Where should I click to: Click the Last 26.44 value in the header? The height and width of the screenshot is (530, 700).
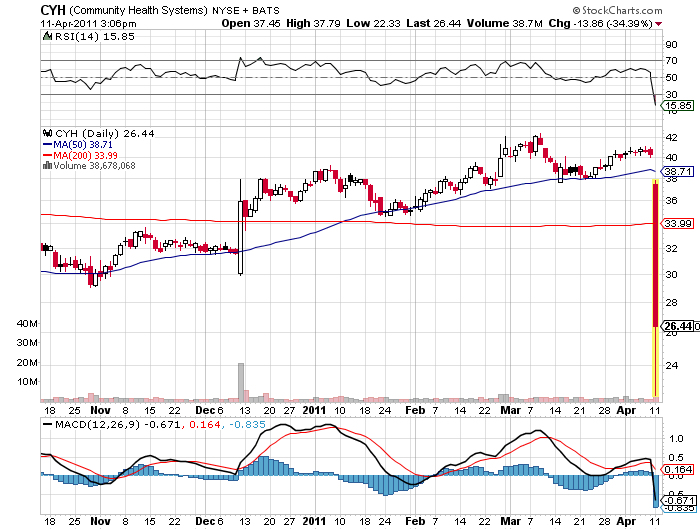(x=433, y=23)
